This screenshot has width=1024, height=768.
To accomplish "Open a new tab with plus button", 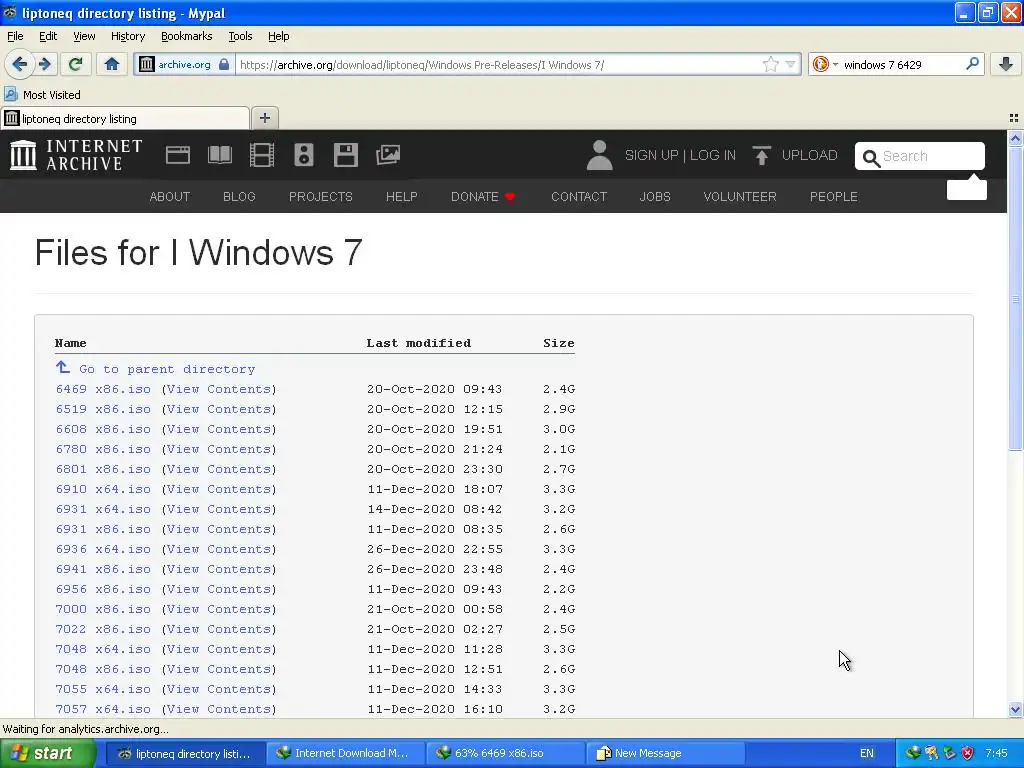I will click(264, 118).
